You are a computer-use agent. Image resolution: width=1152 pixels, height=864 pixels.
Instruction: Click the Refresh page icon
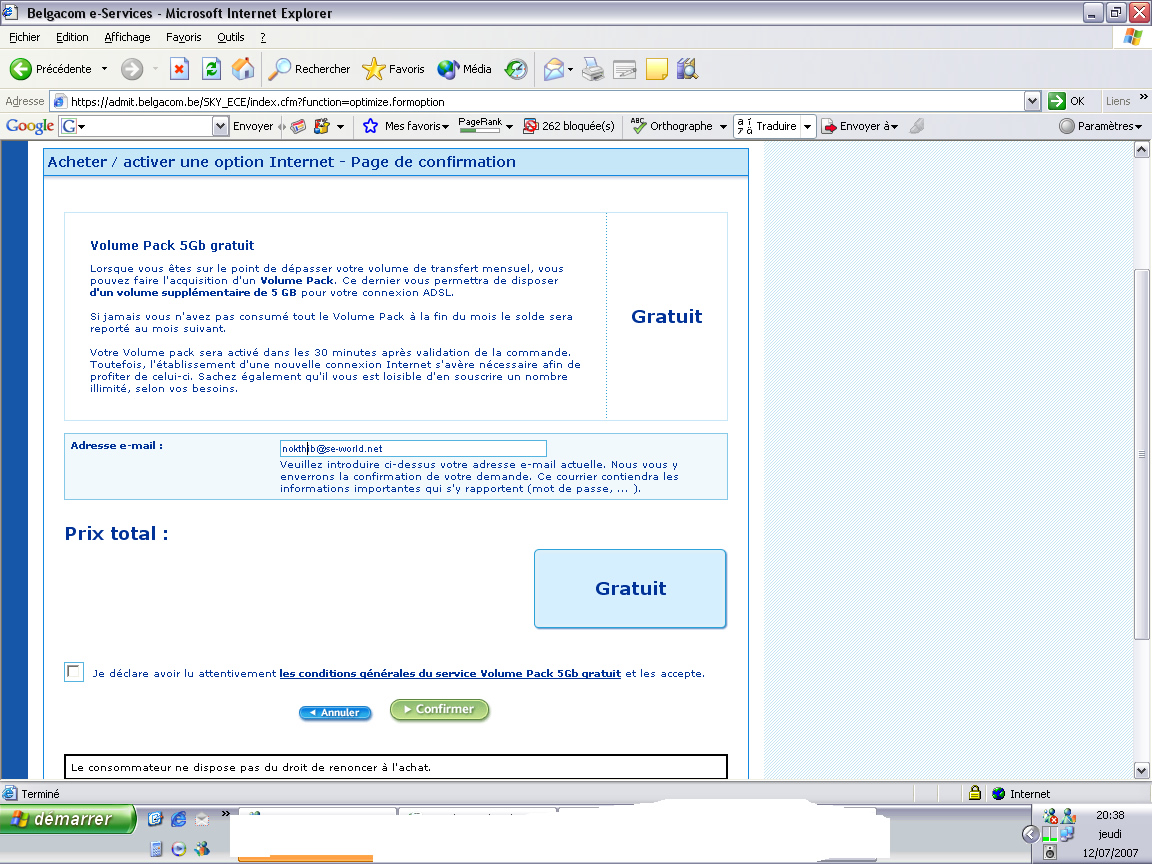[211, 69]
